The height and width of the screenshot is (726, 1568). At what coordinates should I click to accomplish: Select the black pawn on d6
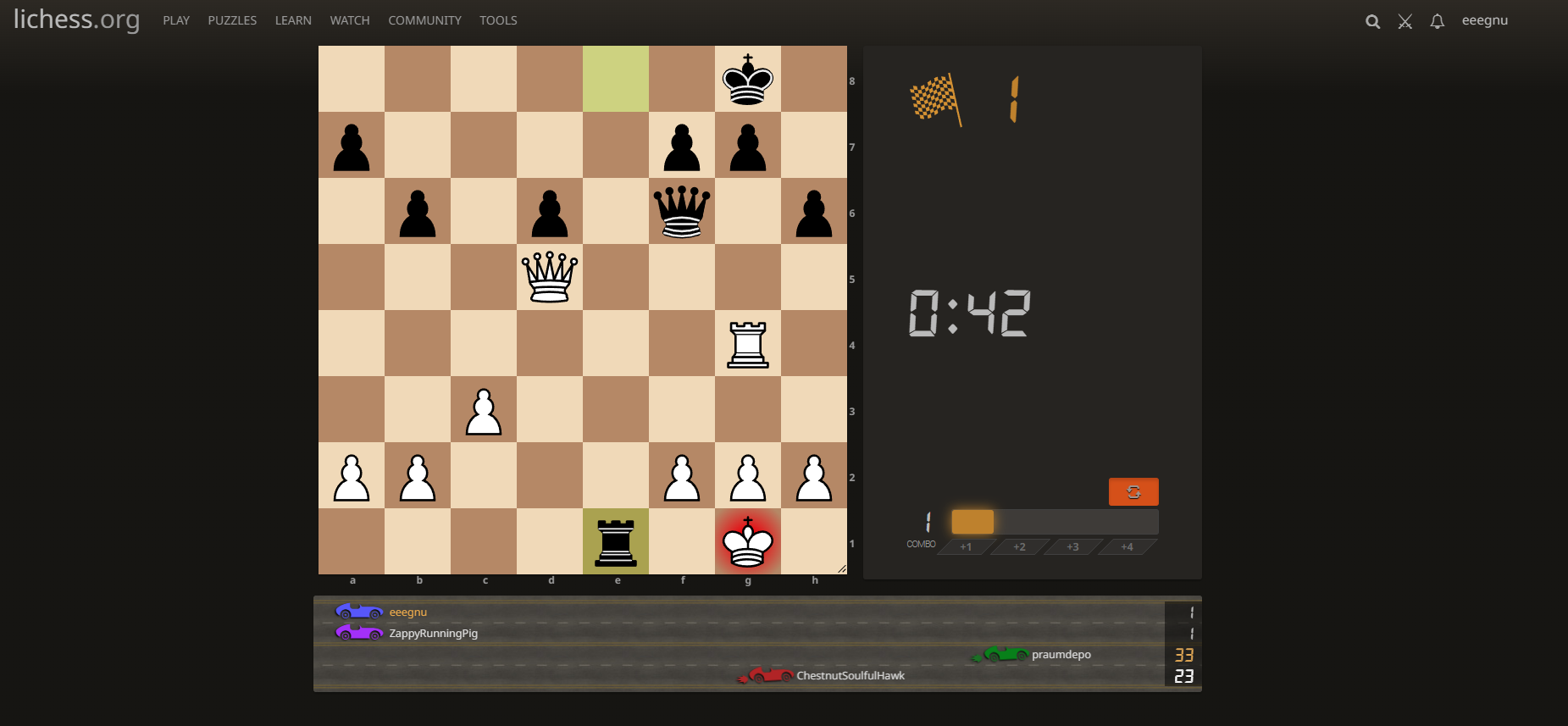pyautogui.click(x=550, y=211)
